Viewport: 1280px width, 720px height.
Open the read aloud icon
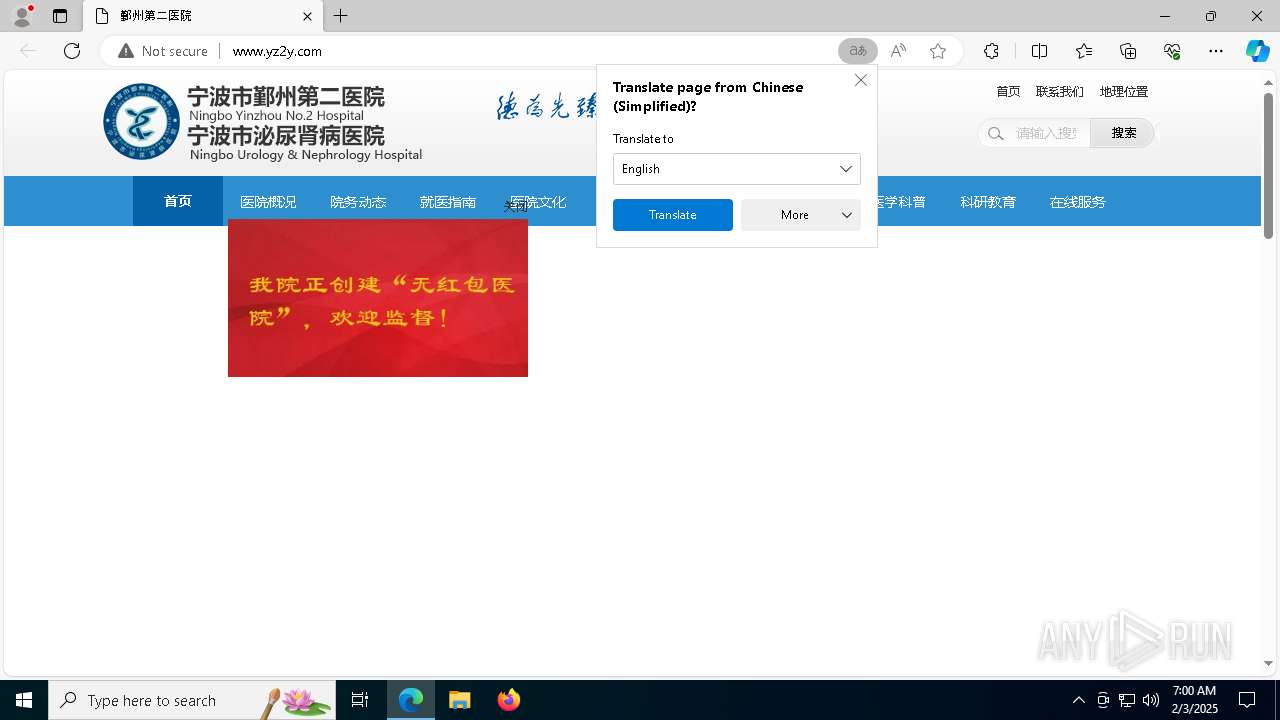tap(898, 51)
